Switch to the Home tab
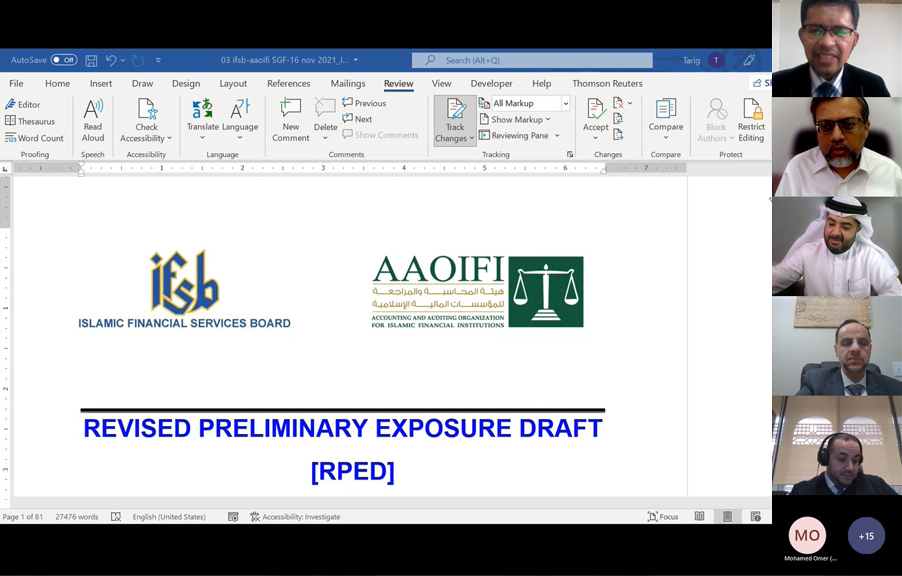This screenshot has width=902, height=576. pyautogui.click(x=58, y=83)
